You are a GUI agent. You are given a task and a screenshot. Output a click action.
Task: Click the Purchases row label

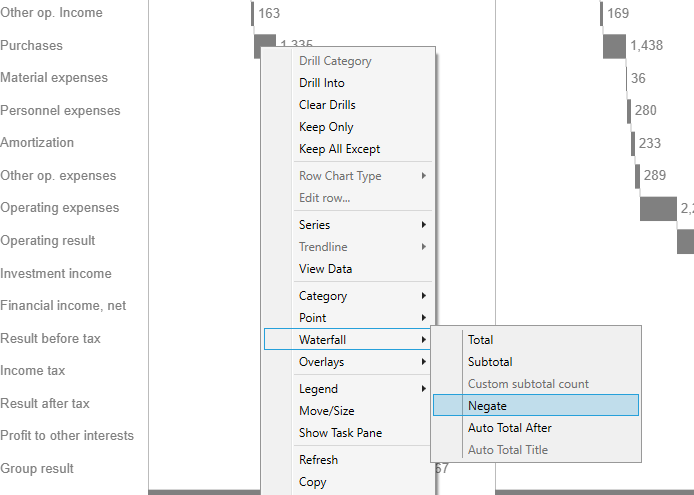(x=31, y=46)
